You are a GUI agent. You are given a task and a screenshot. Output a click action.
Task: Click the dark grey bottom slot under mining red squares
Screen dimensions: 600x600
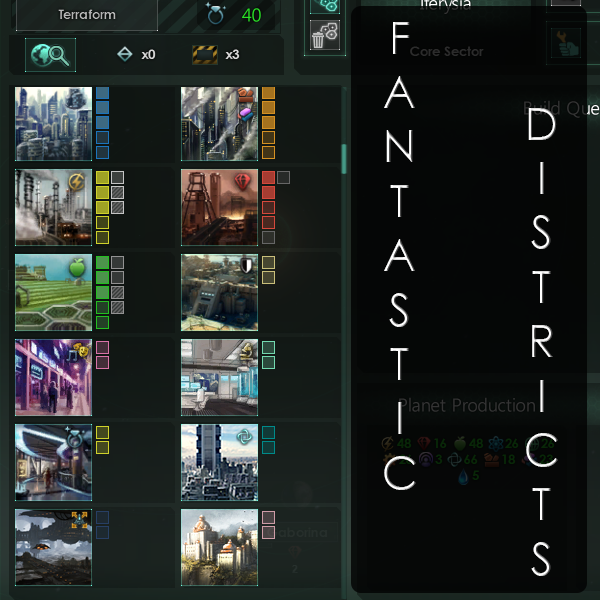tap(268, 238)
